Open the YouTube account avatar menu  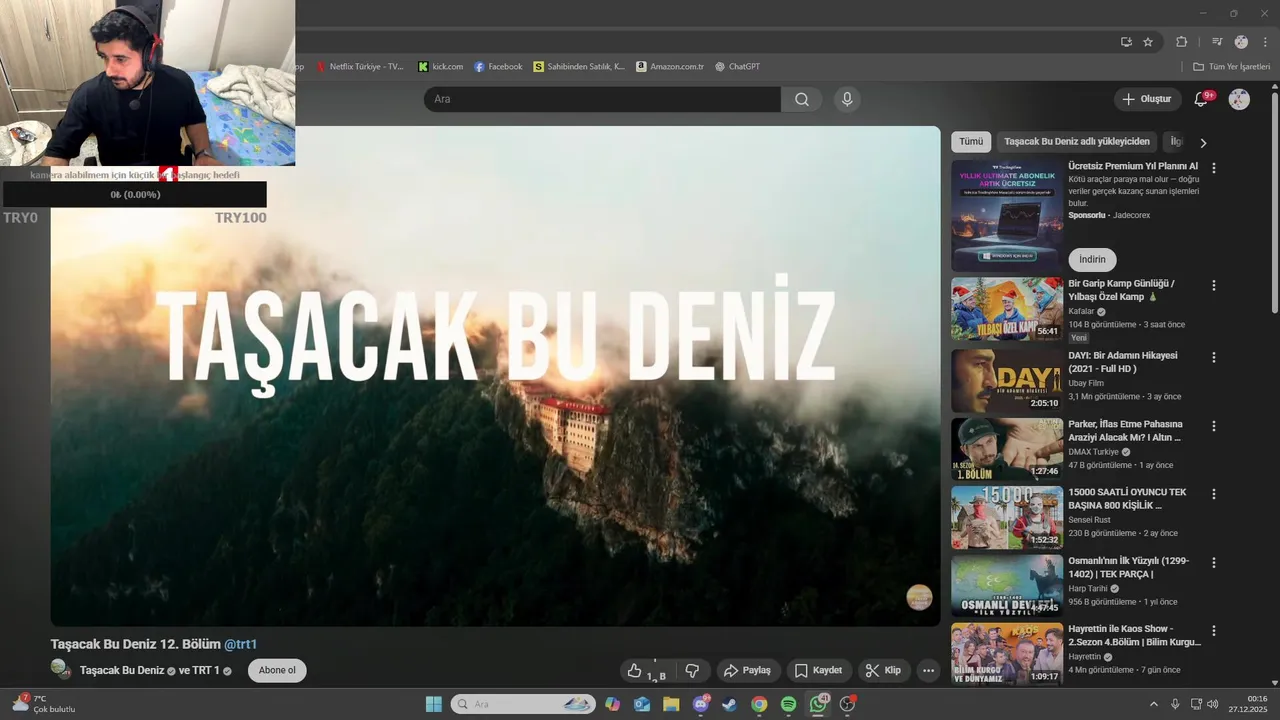(x=1239, y=99)
